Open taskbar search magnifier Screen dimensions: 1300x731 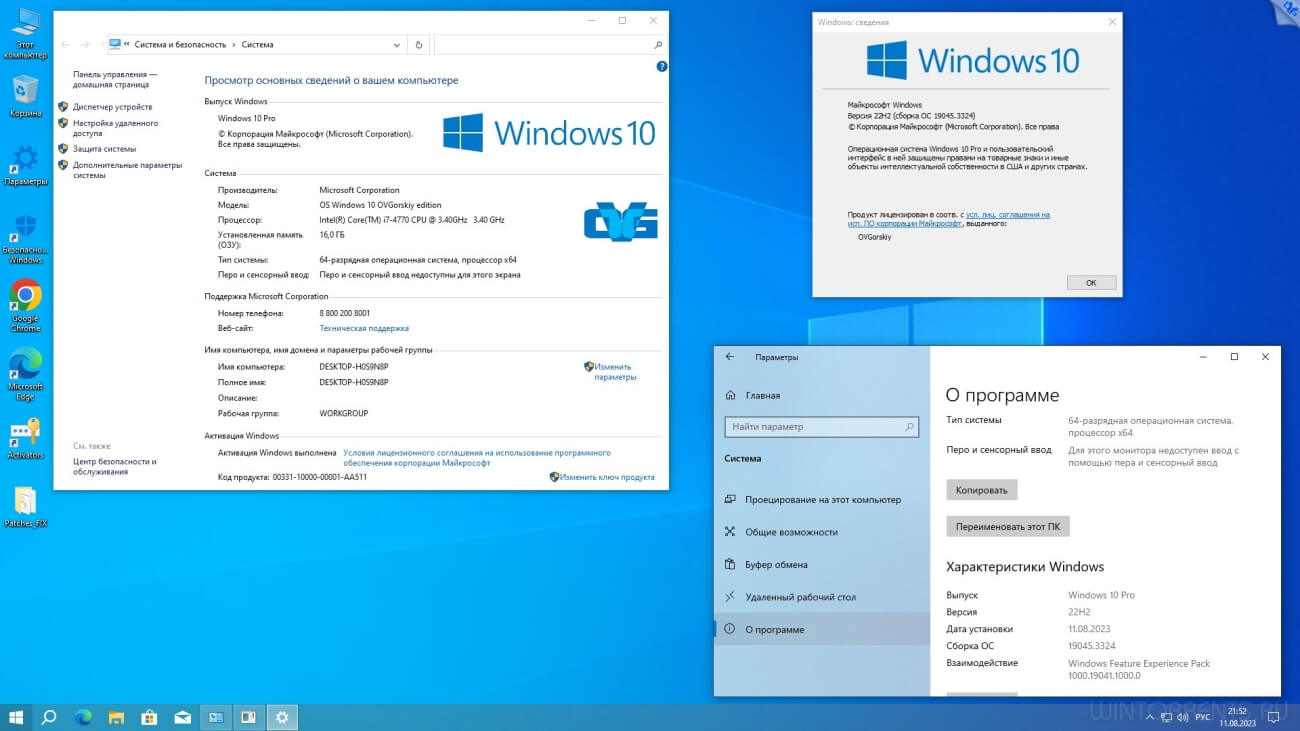(48, 717)
